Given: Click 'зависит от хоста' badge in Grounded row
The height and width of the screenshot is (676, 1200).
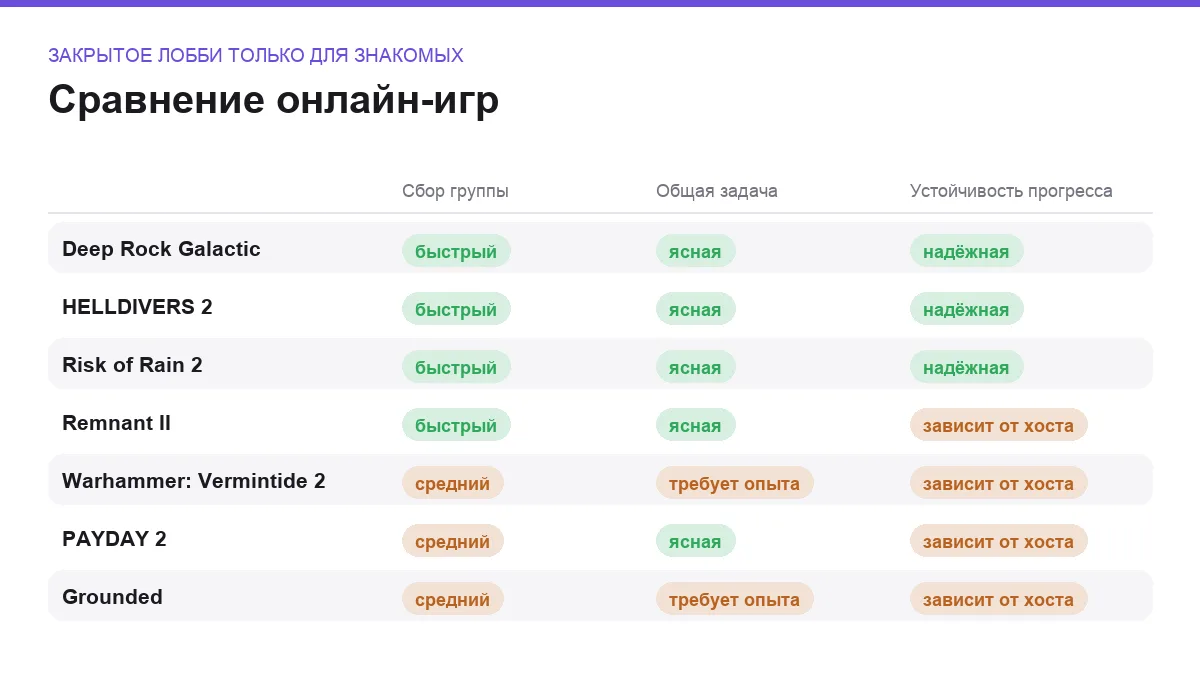Looking at the screenshot, I should pos(998,599).
